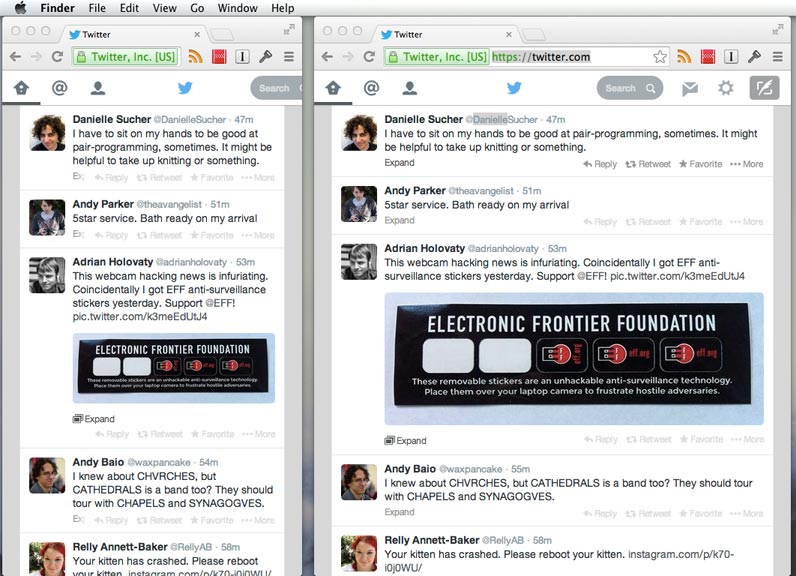The image size is (796, 576).
Task: Favorite Andy Parker tweet in right window
Action: coord(701,222)
